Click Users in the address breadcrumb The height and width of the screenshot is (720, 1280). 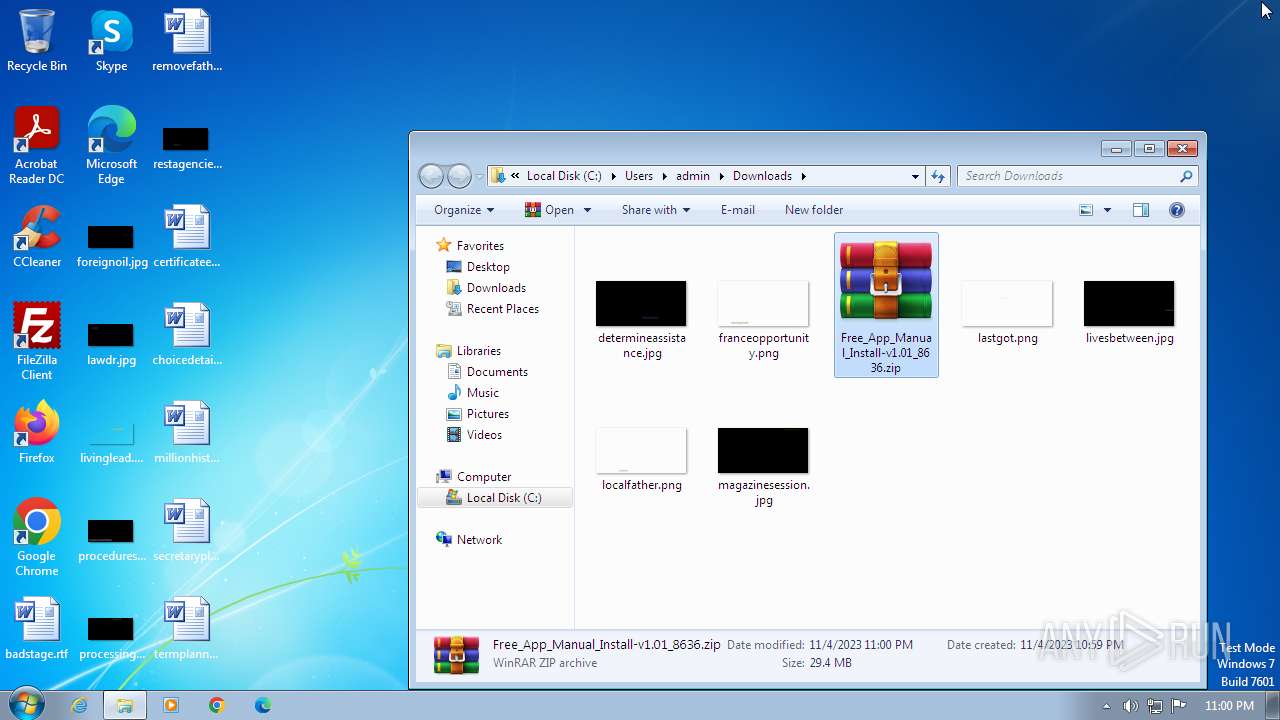[639, 176]
